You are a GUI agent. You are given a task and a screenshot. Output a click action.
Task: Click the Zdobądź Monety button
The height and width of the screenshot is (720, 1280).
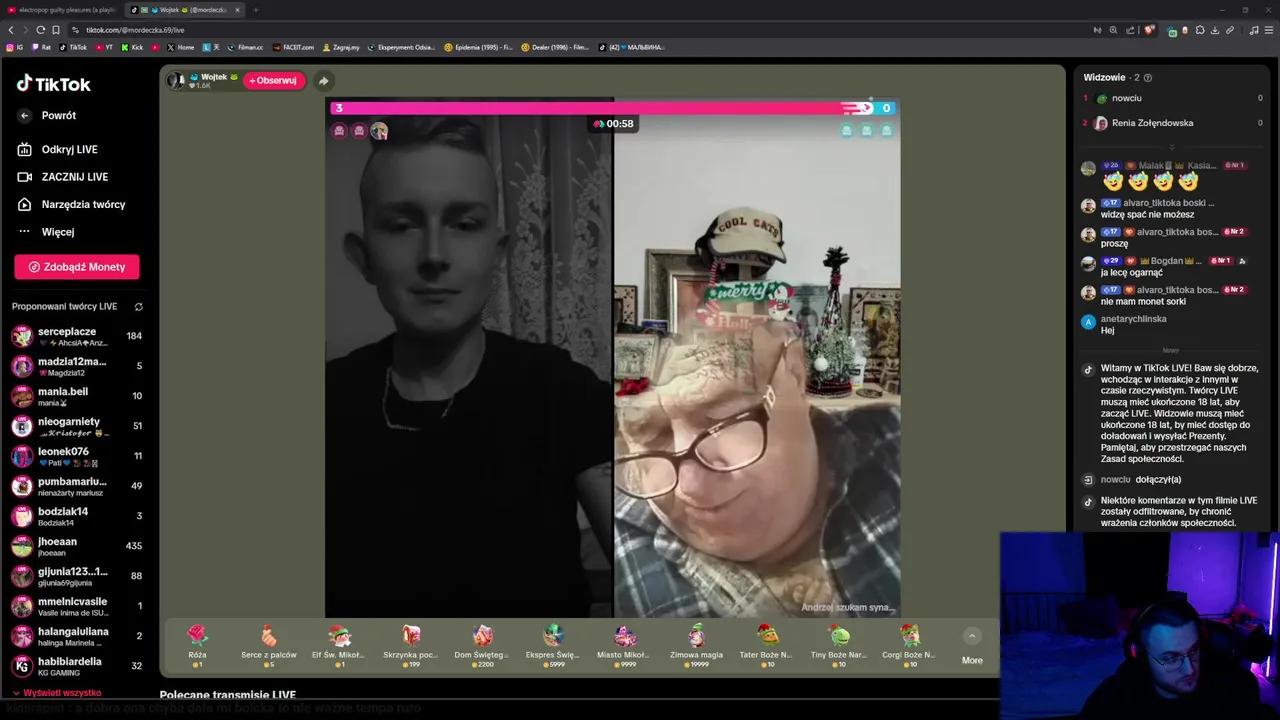[77, 267]
